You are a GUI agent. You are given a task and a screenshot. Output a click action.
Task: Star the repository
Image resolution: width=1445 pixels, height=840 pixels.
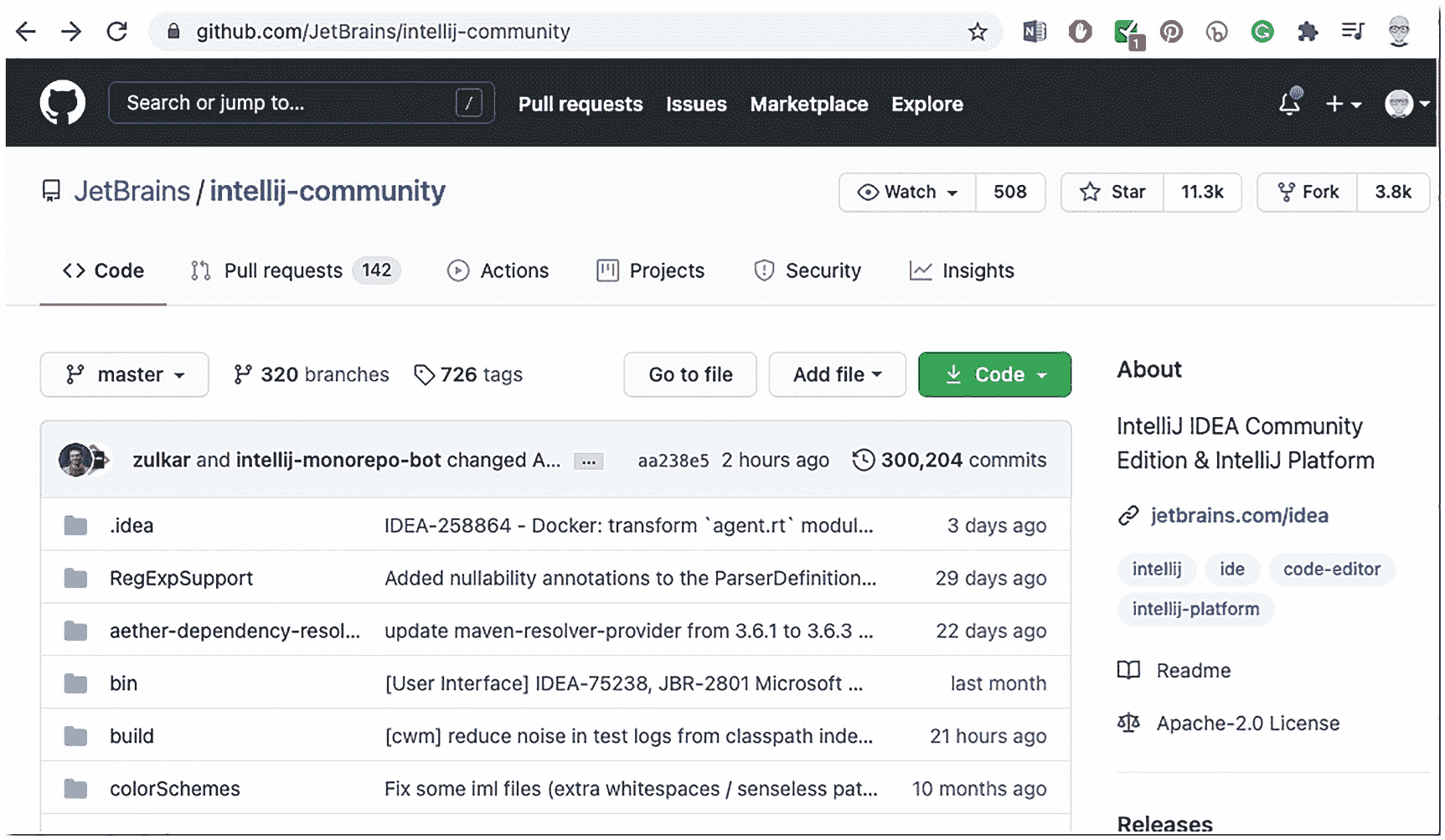click(x=1112, y=192)
